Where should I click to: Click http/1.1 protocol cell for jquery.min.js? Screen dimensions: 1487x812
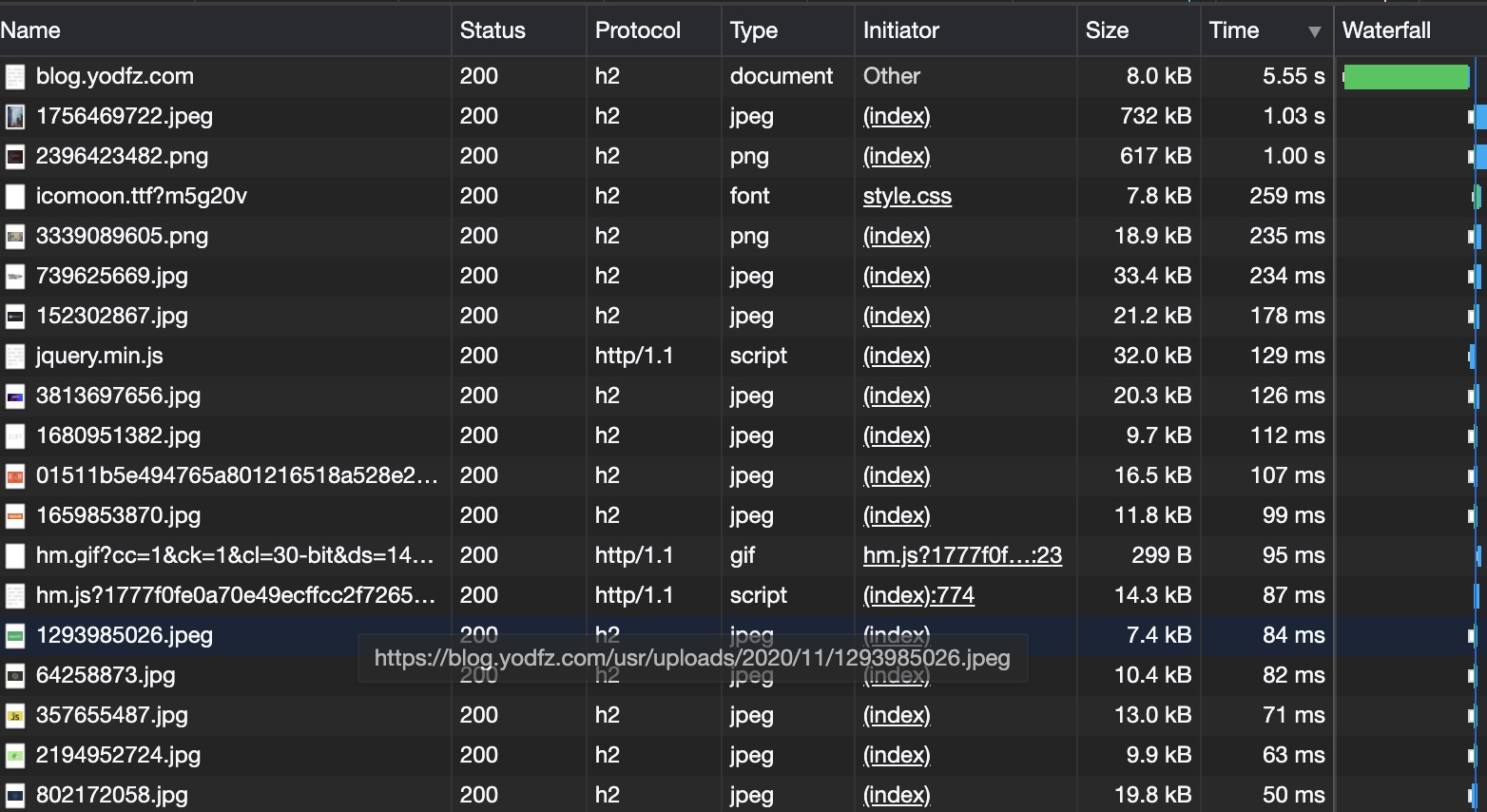tap(634, 356)
